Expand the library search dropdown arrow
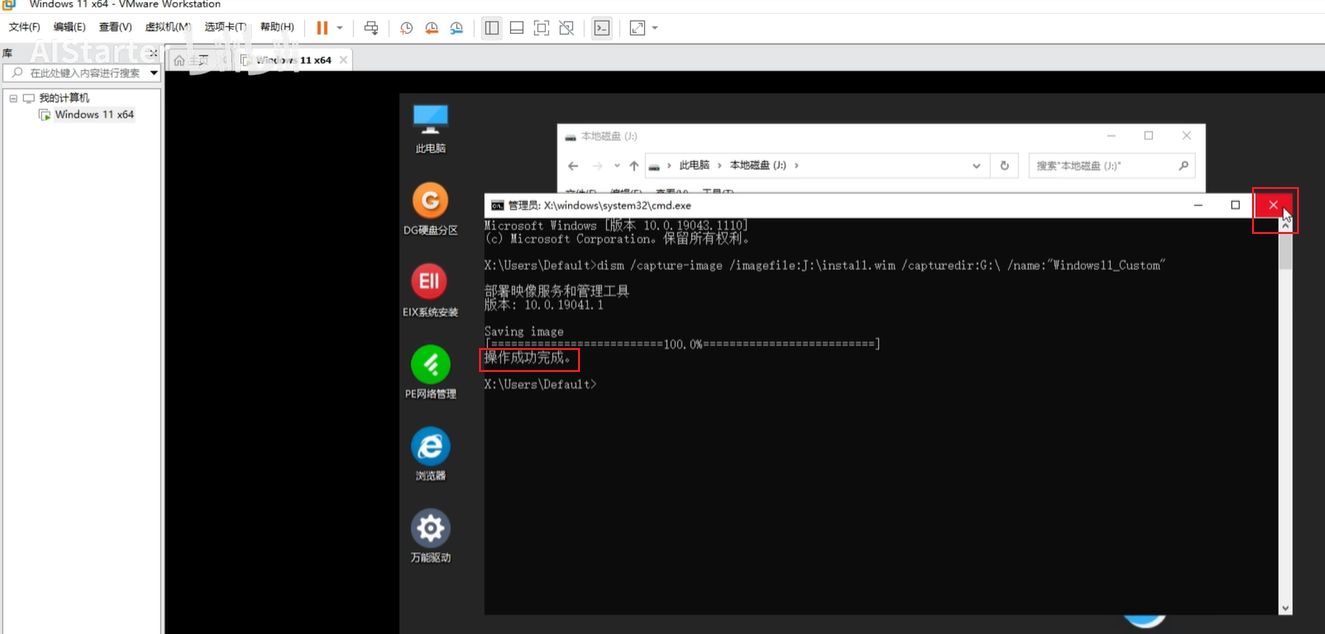The height and width of the screenshot is (634, 1325). point(154,73)
